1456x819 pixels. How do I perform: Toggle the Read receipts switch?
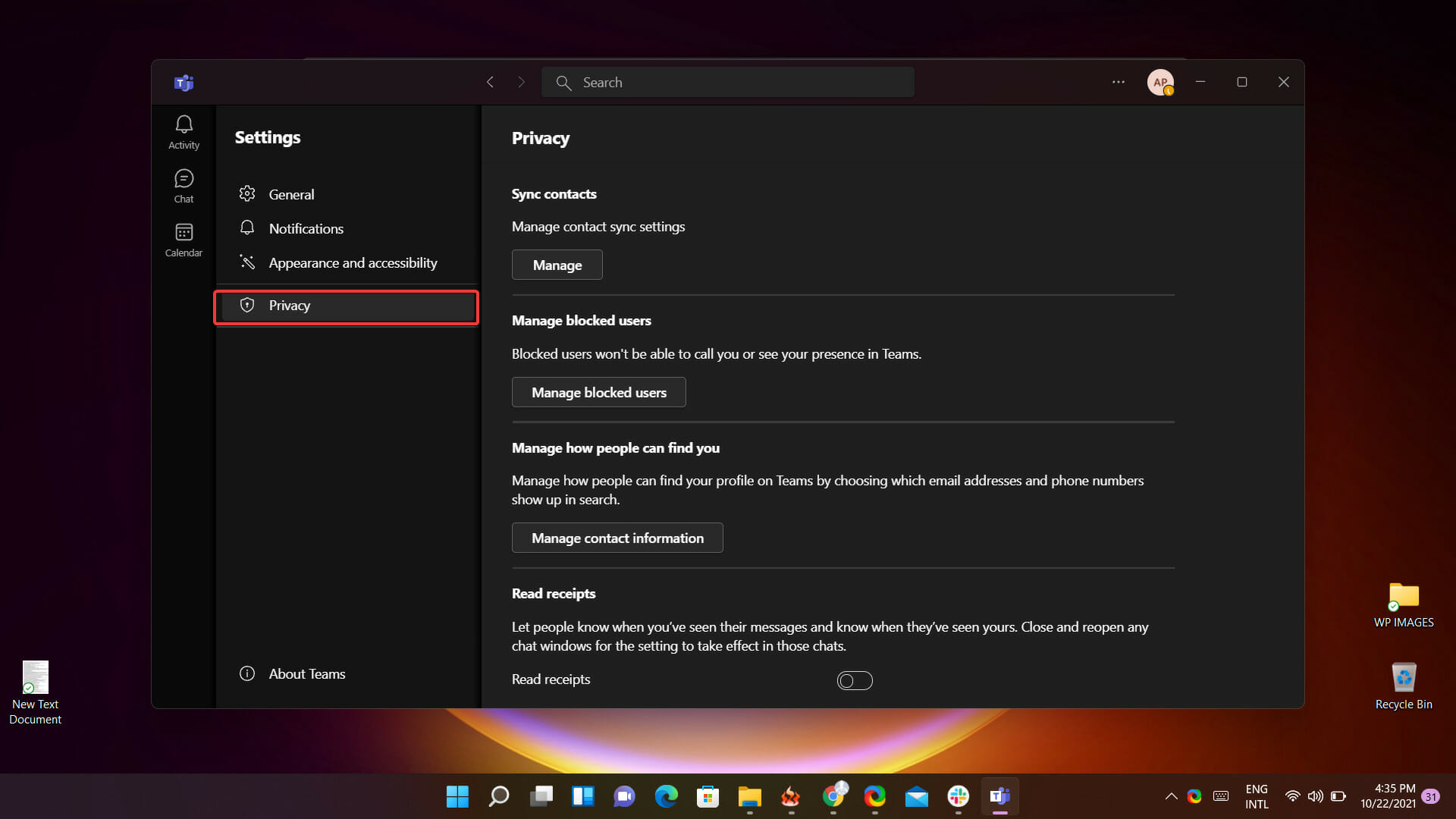855,680
